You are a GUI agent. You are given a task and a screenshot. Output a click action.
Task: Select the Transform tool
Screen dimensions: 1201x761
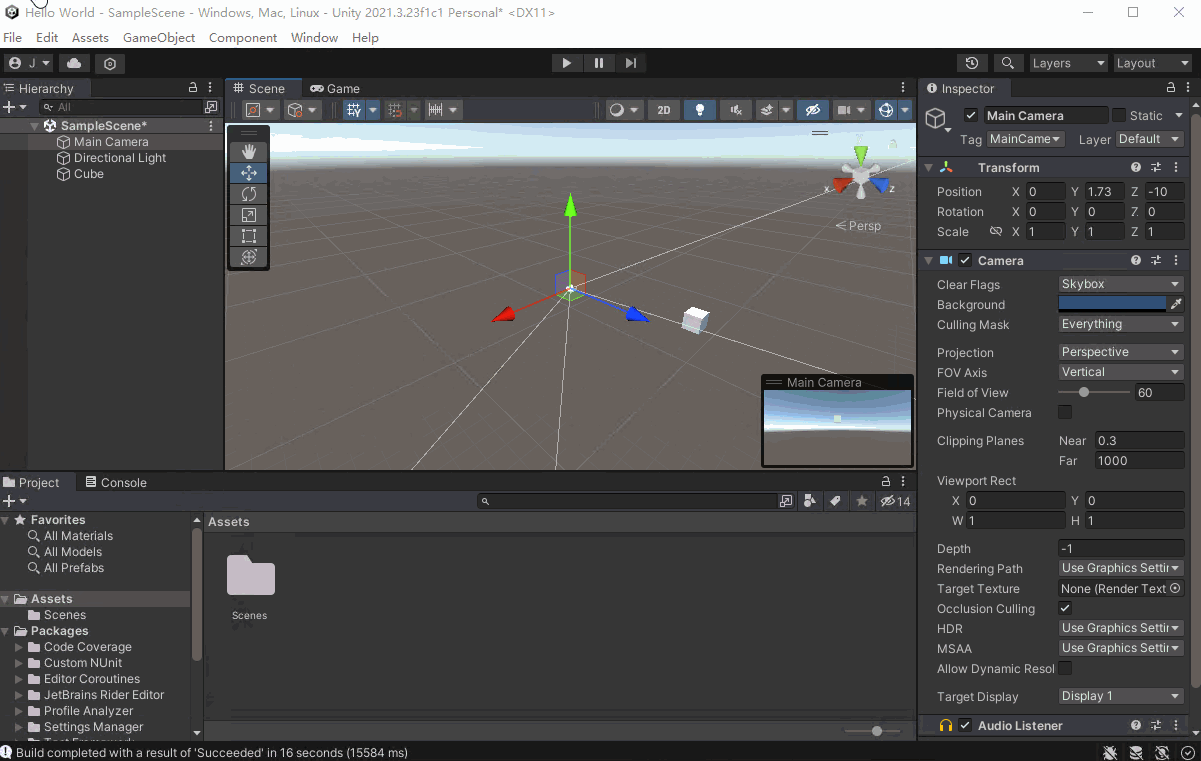249,257
